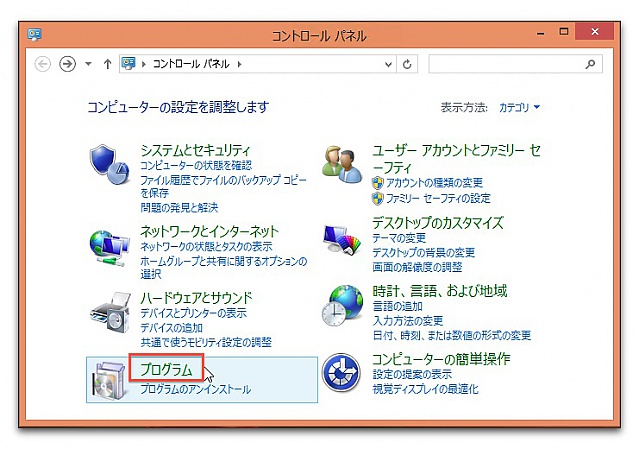This screenshot has height=449, width=639.
Task: Click the Clock, Language, Region globe icon
Action: [342, 306]
